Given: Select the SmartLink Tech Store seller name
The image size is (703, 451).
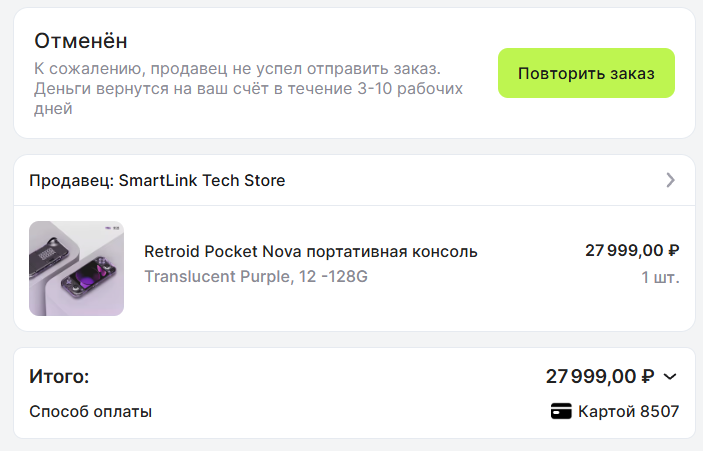Looking at the screenshot, I should 202,180.
